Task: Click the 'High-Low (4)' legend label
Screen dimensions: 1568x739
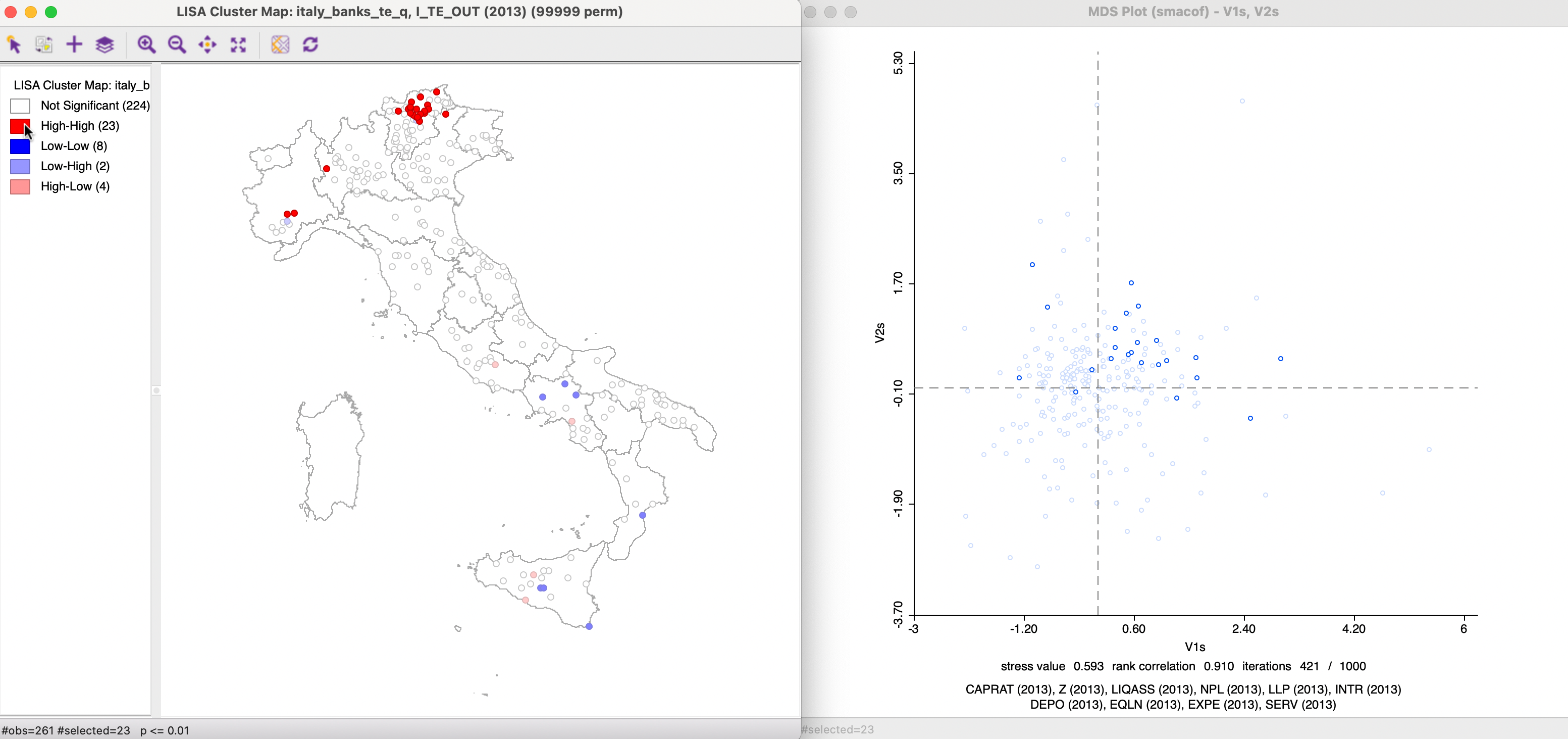Action: pyautogui.click(x=75, y=186)
